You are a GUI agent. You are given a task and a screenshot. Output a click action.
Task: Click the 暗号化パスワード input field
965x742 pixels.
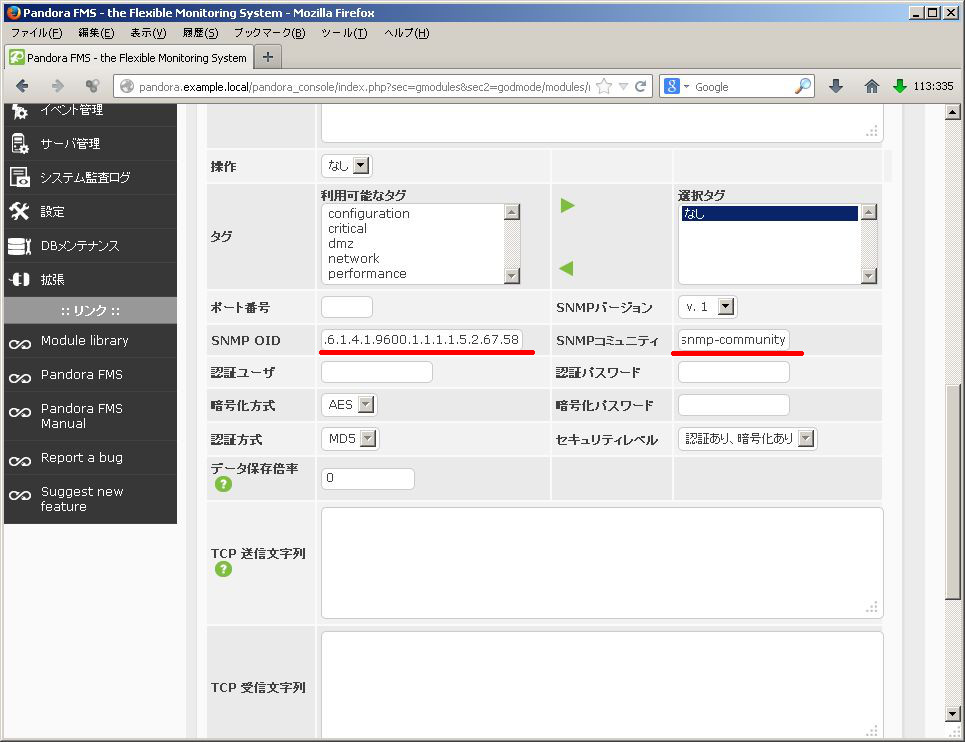[734, 405]
